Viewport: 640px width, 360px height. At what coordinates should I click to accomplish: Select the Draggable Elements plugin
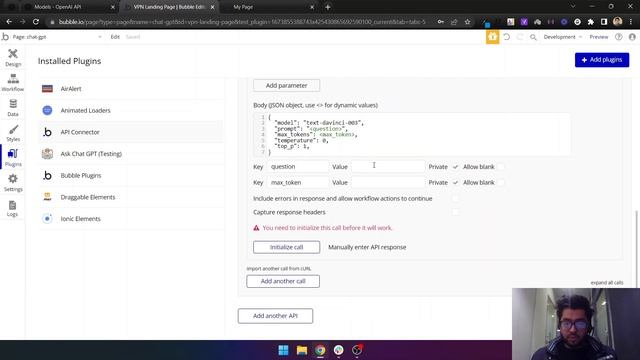[x=131, y=197]
